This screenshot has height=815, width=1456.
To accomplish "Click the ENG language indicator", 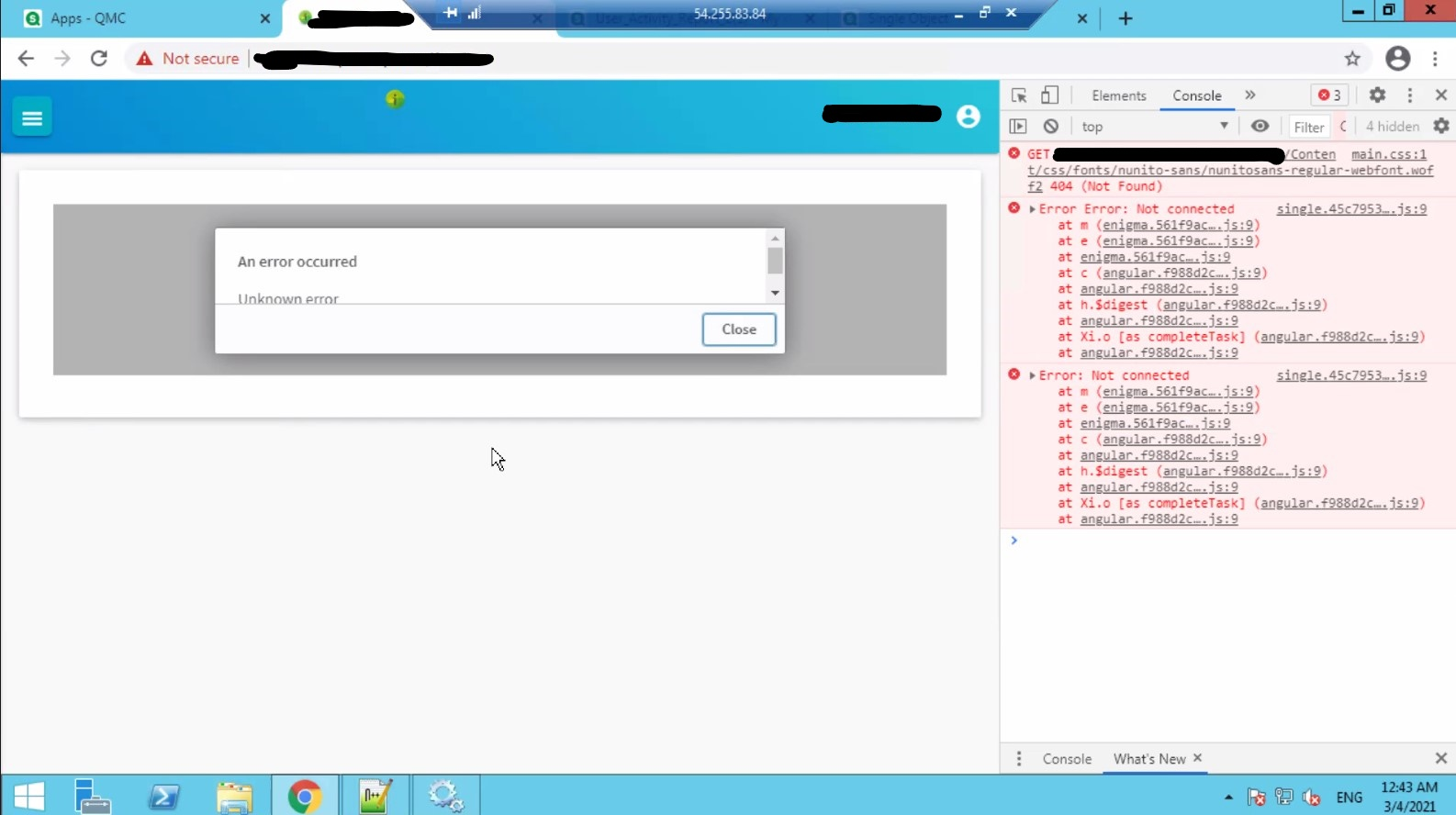I will (x=1350, y=797).
